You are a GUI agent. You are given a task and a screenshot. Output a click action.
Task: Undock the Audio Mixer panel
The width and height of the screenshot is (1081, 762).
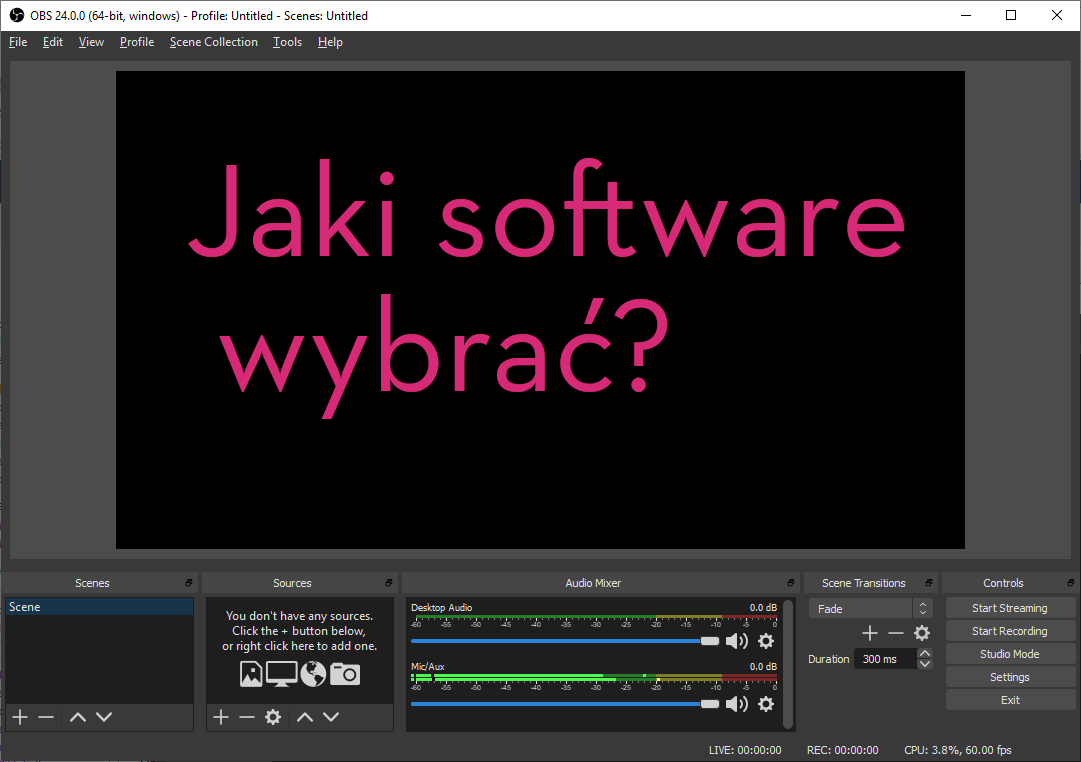(x=791, y=583)
